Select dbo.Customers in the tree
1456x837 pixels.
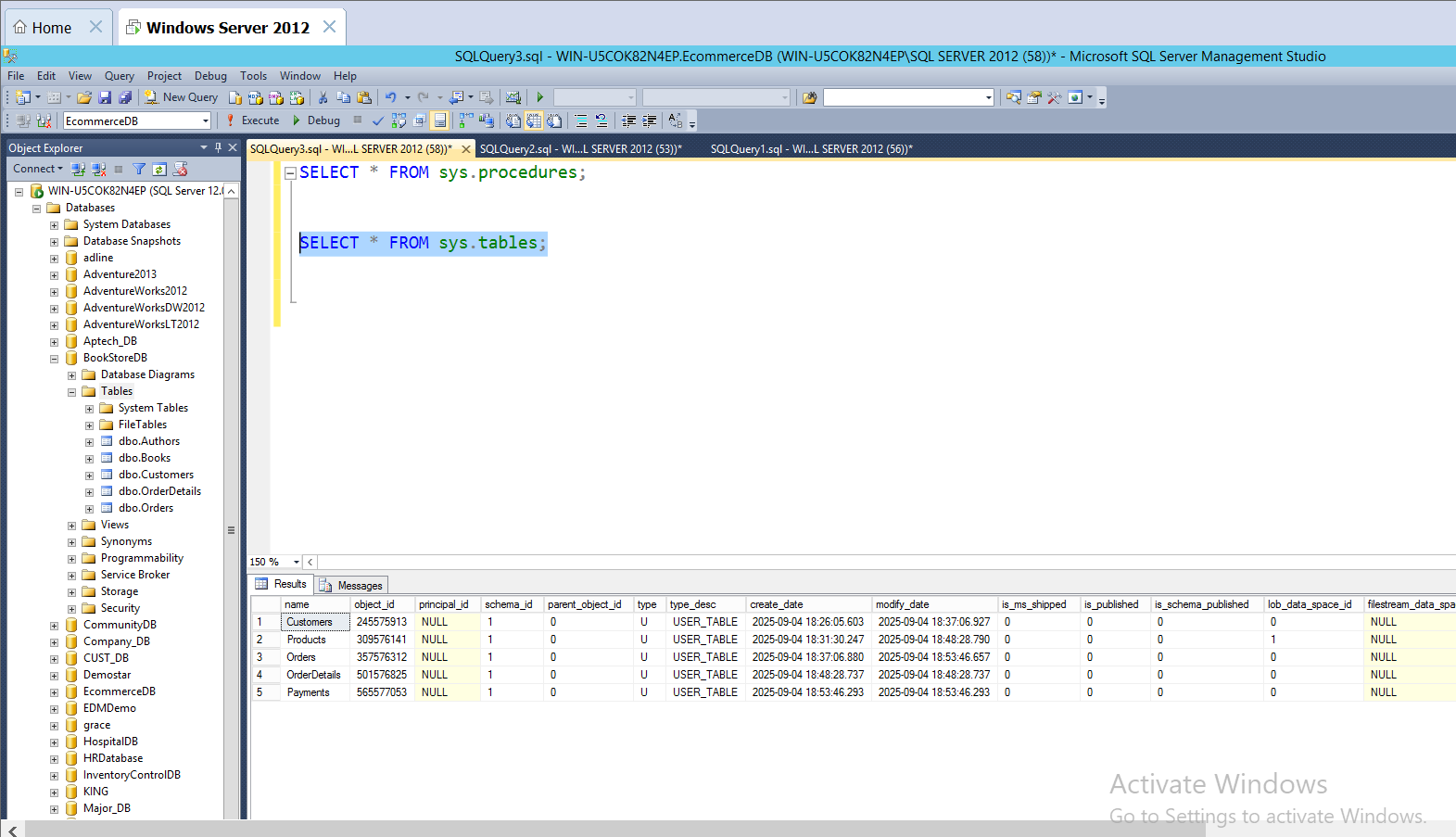coord(156,475)
